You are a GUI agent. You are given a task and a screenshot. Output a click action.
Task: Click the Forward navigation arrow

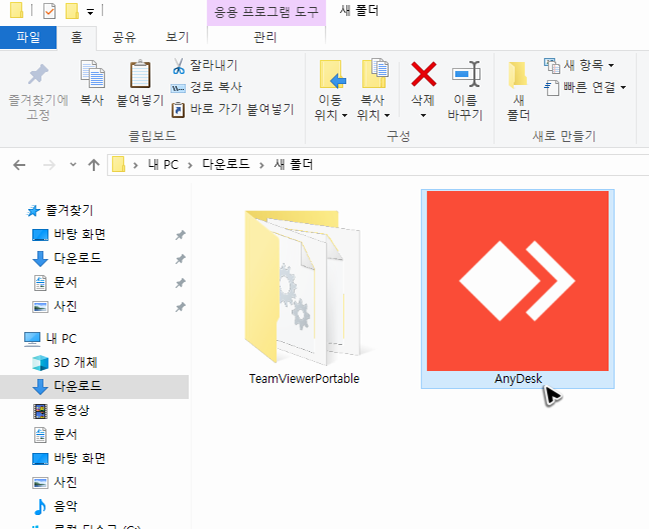(x=49, y=165)
